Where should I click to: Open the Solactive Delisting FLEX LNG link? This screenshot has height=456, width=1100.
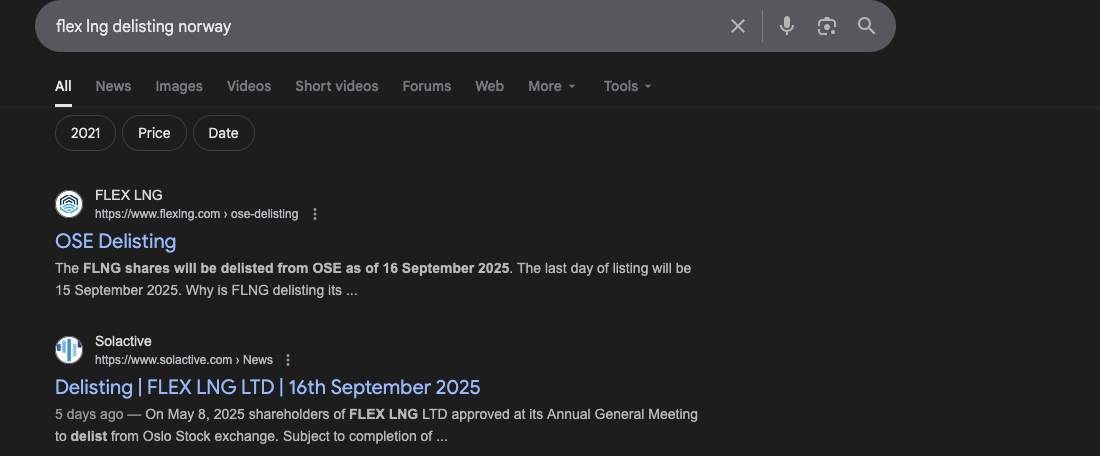click(x=268, y=387)
